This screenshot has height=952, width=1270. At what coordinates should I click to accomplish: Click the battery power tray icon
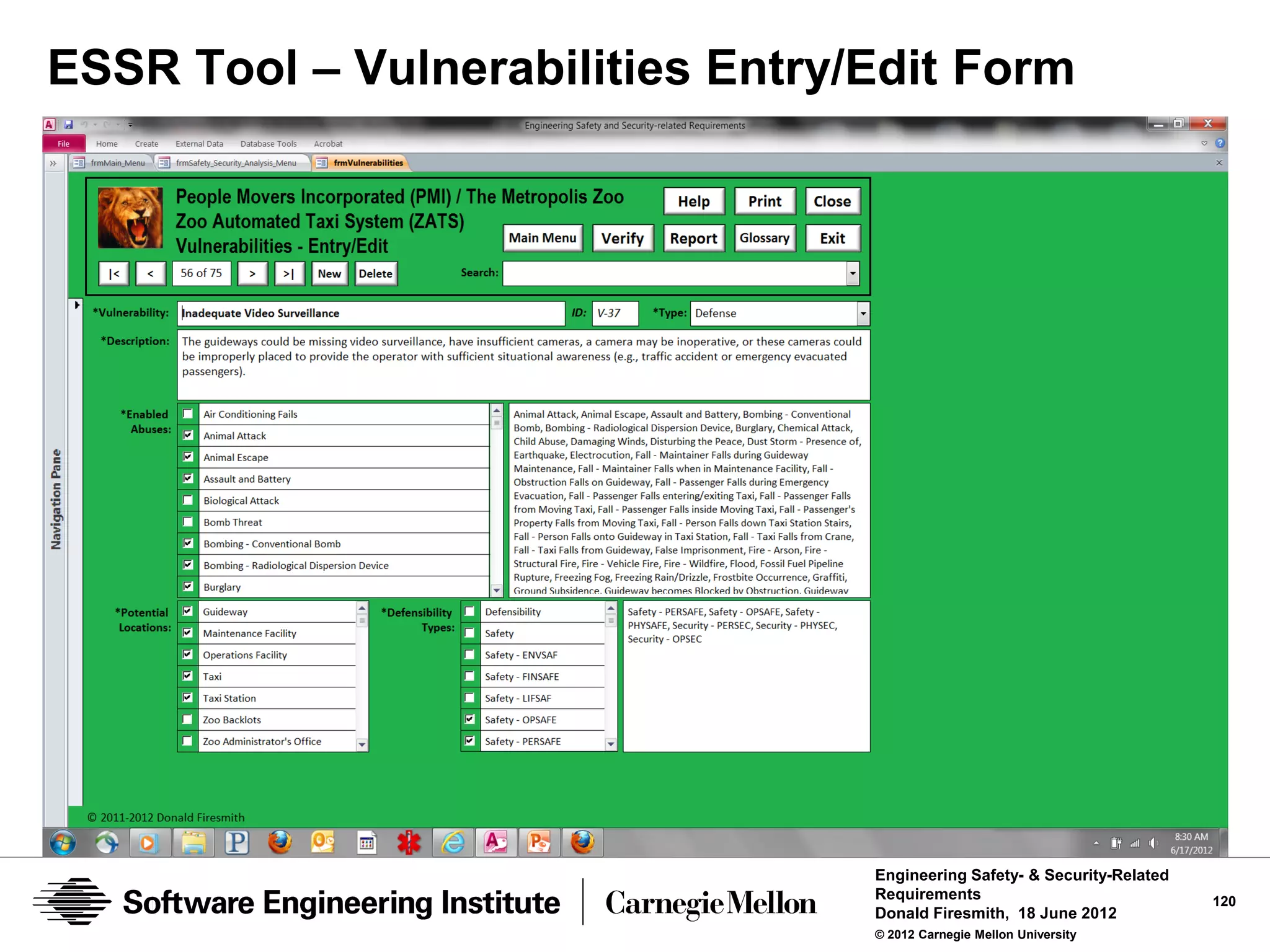tap(1116, 843)
